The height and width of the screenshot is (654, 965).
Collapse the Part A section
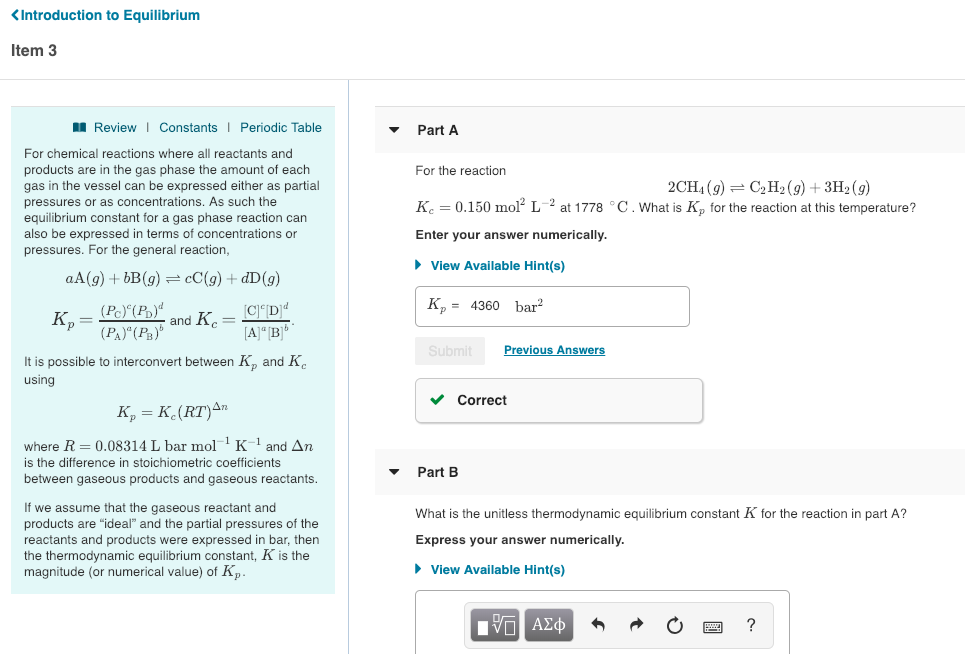(393, 130)
